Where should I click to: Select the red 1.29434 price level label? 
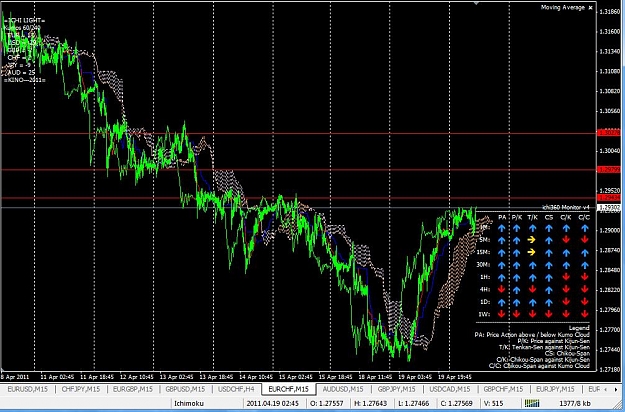pos(609,198)
